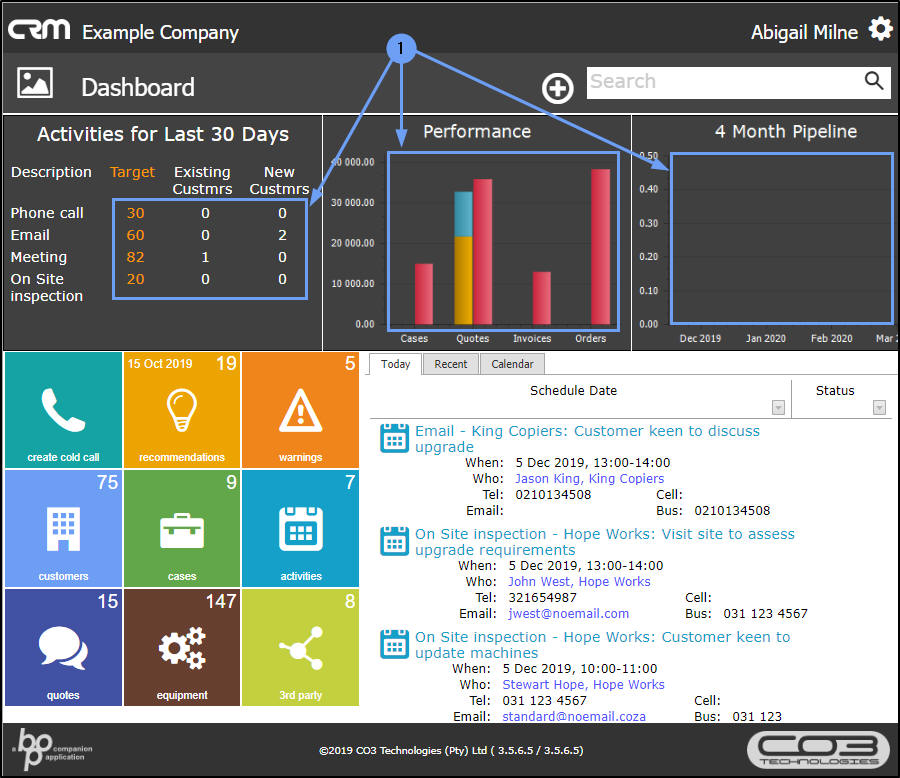This screenshot has width=900, height=778.
Task: Open the activities tile
Action: coord(300,528)
